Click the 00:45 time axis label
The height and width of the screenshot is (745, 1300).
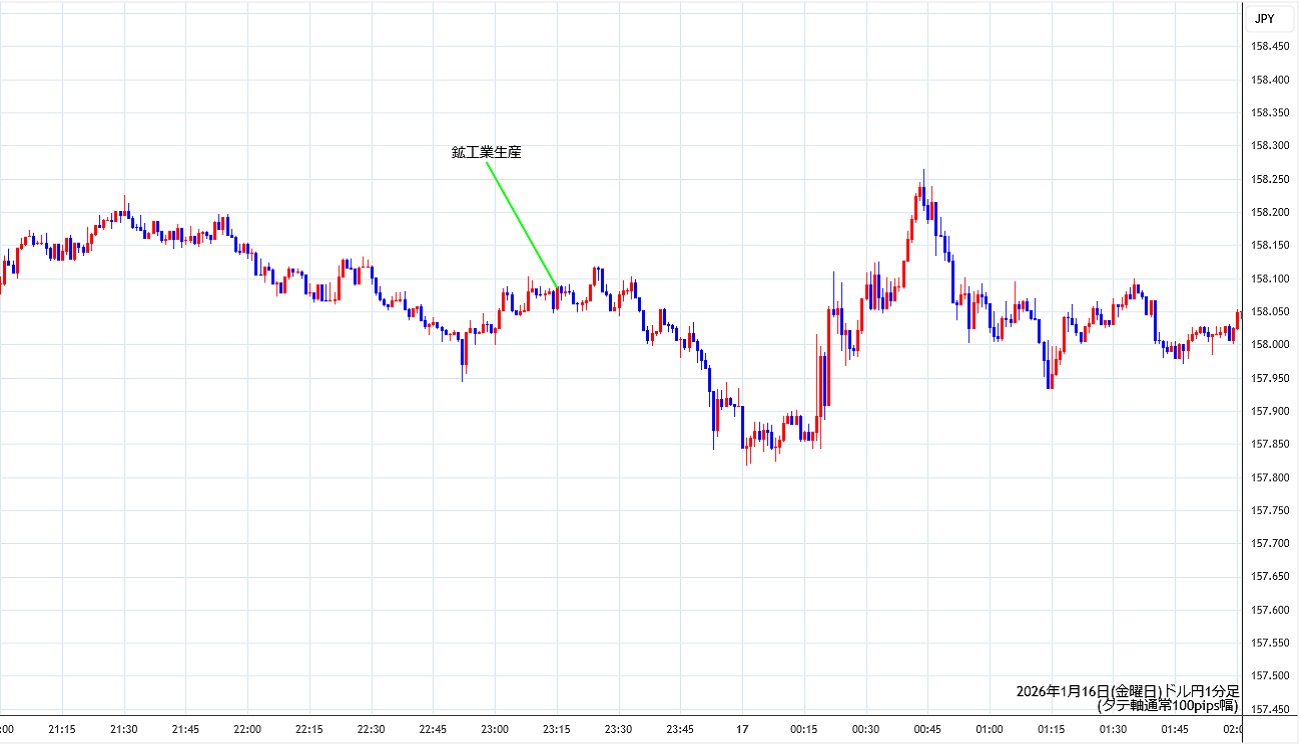928,730
